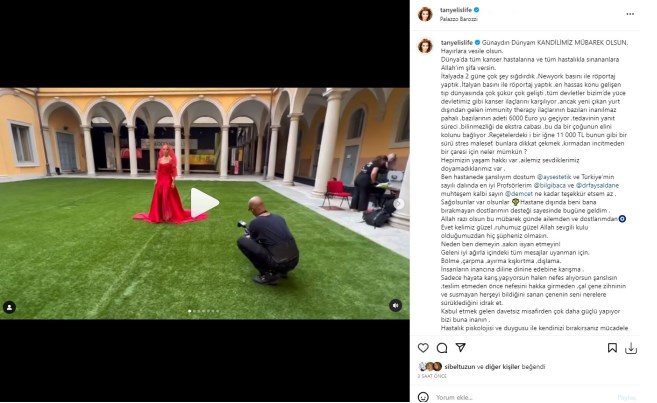Show tagged people with the person icon

click(x=9, y=307)
